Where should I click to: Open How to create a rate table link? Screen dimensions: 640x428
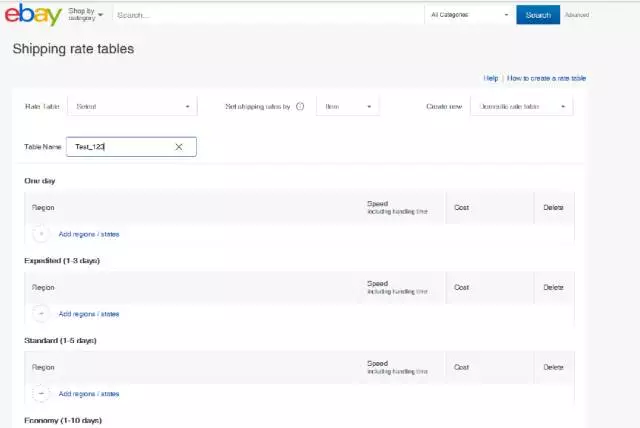tap(546, 78)
